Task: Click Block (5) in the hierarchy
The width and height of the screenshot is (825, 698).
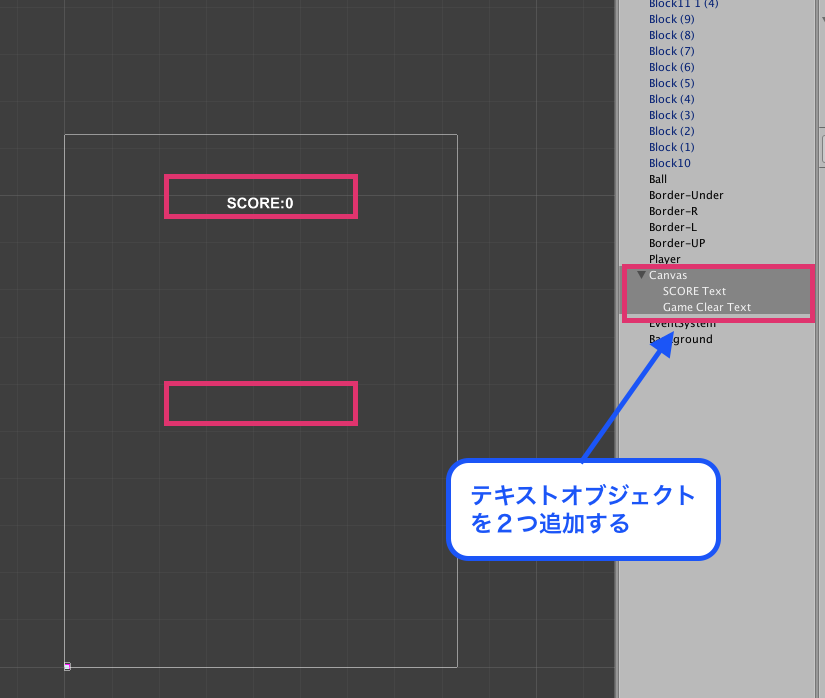Action: click(x=671, y=83)
